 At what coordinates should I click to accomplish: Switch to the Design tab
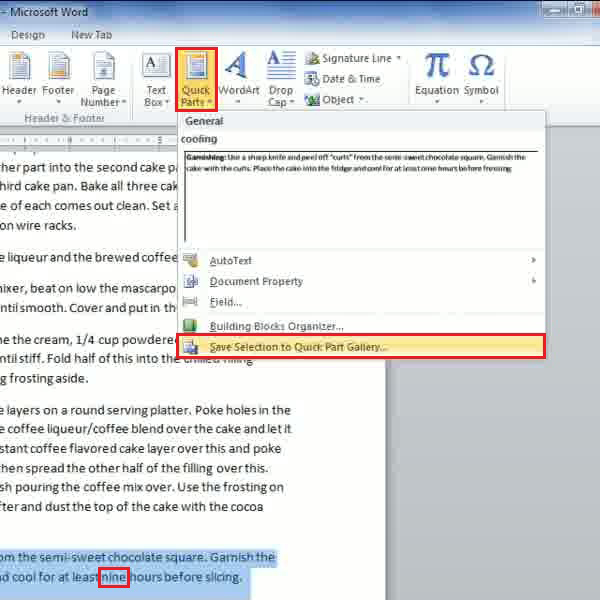28,35
